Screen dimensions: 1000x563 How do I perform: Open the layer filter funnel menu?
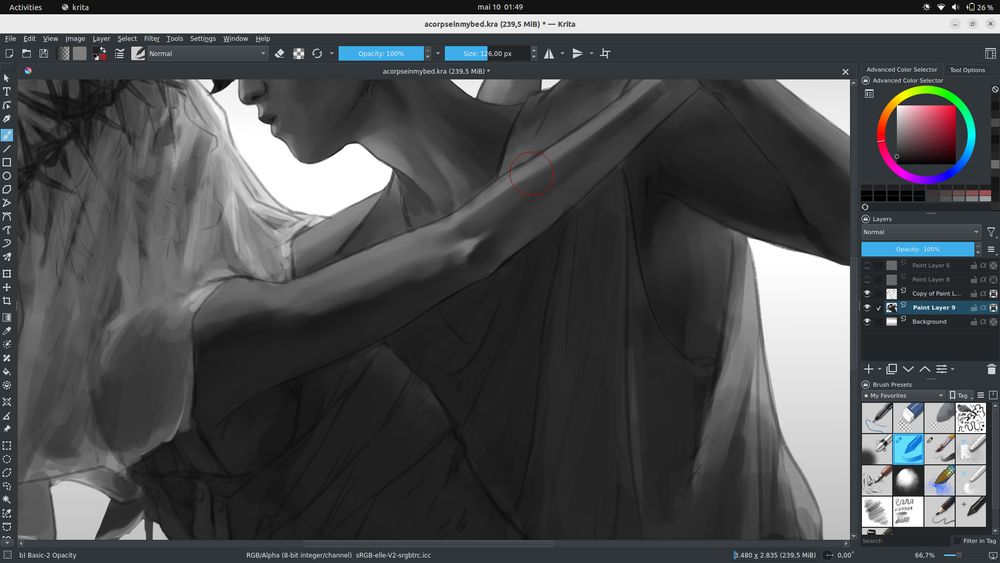[x=991, y=232]
